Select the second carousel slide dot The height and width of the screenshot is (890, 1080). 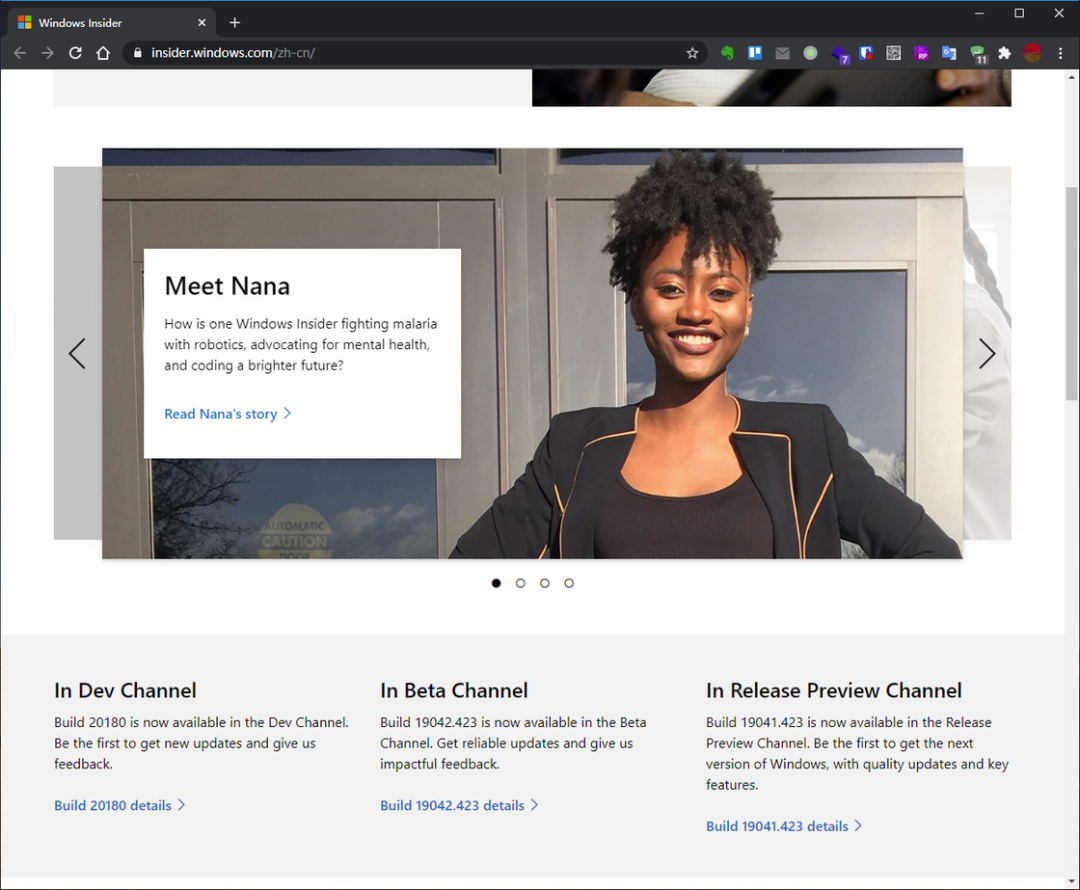coord(520,583)
